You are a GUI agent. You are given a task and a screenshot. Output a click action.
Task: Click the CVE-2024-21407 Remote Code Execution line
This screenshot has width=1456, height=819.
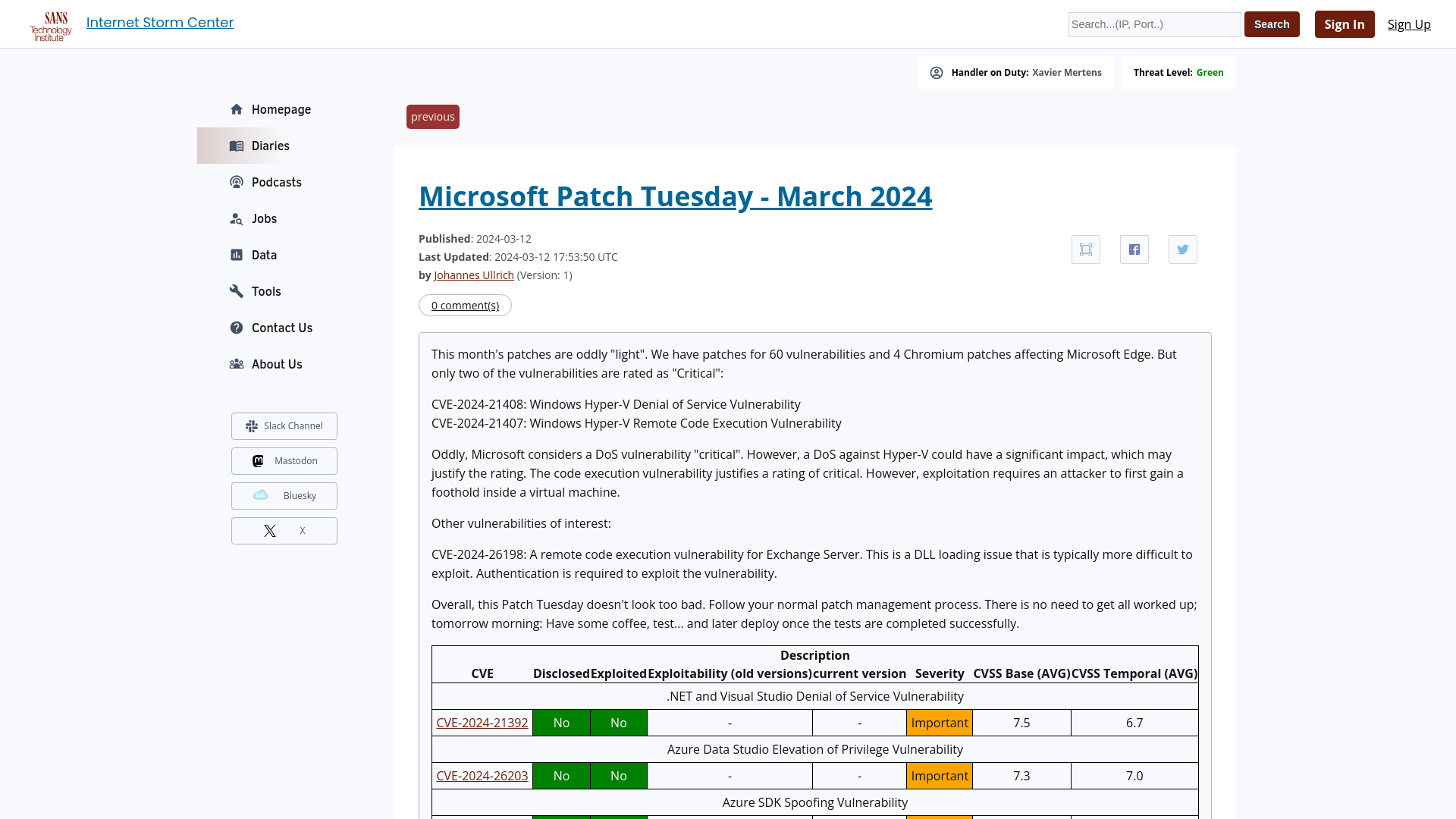click(636, 423)
